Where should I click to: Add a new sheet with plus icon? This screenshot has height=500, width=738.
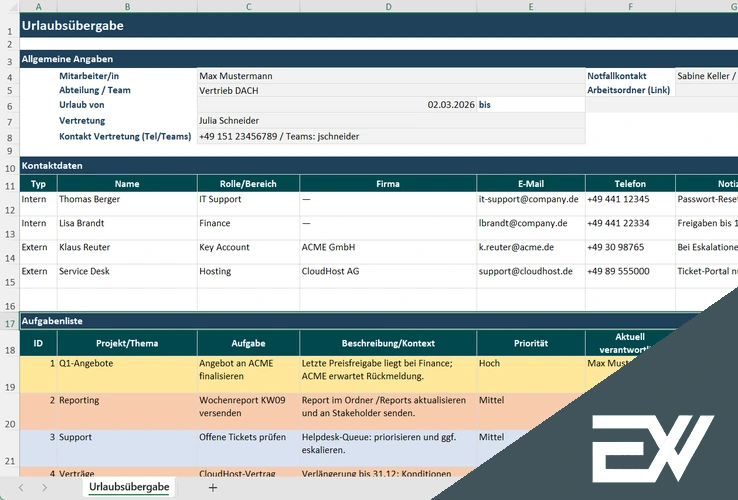pyautogui.click(x=213, y=488)
